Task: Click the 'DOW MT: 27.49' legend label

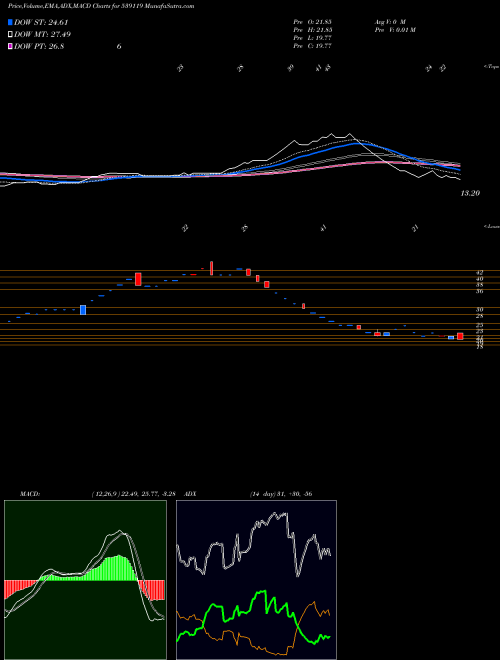Action: coord(42,35)
